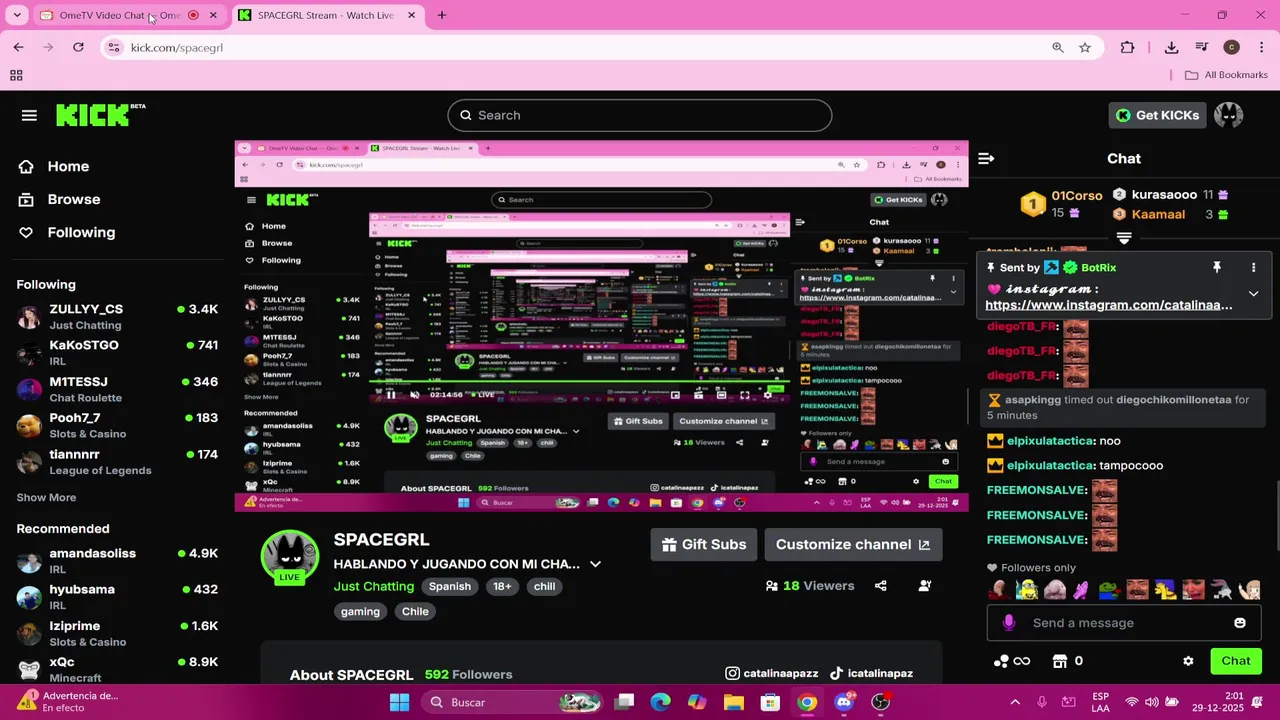Open tiannnrr channel from Following list
This screenshot has height=720, width=1280.
[x=117, y=461]
